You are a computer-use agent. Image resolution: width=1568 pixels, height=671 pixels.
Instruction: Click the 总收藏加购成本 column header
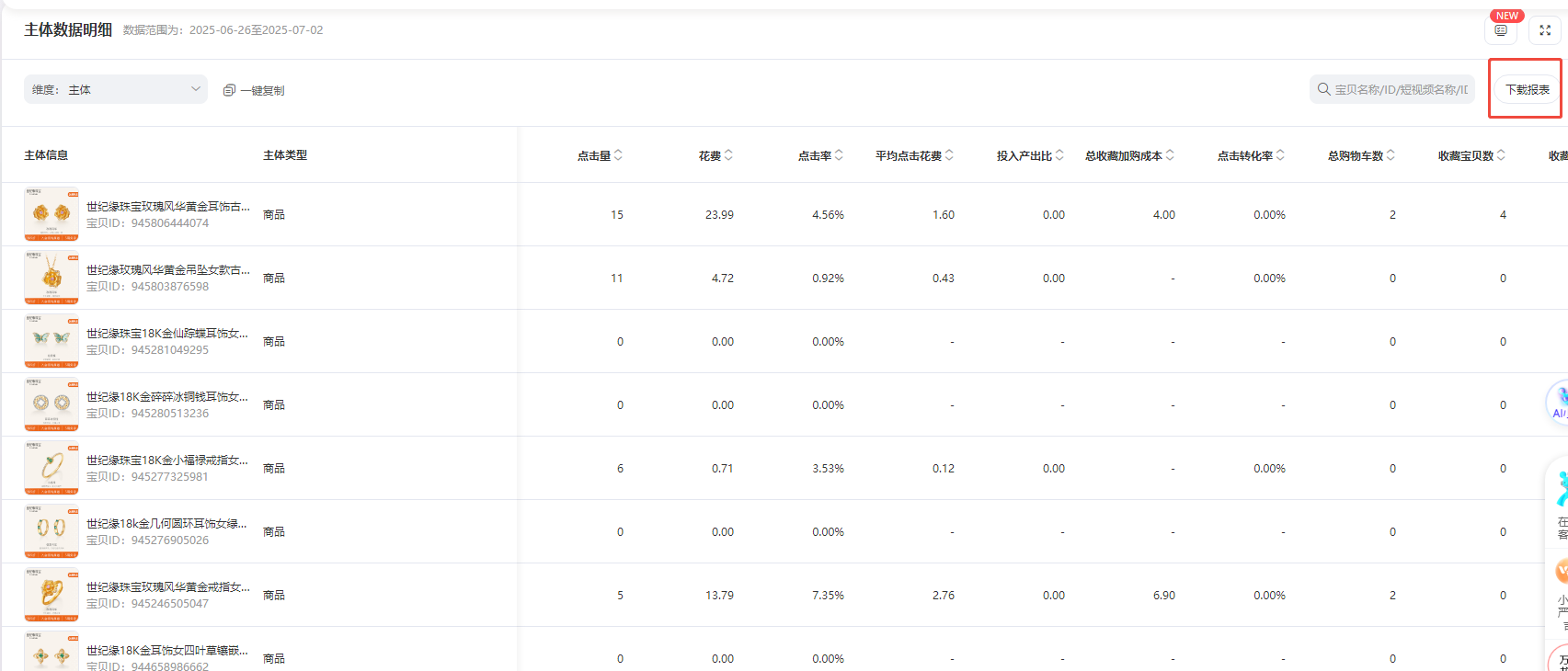(1123, 156)
